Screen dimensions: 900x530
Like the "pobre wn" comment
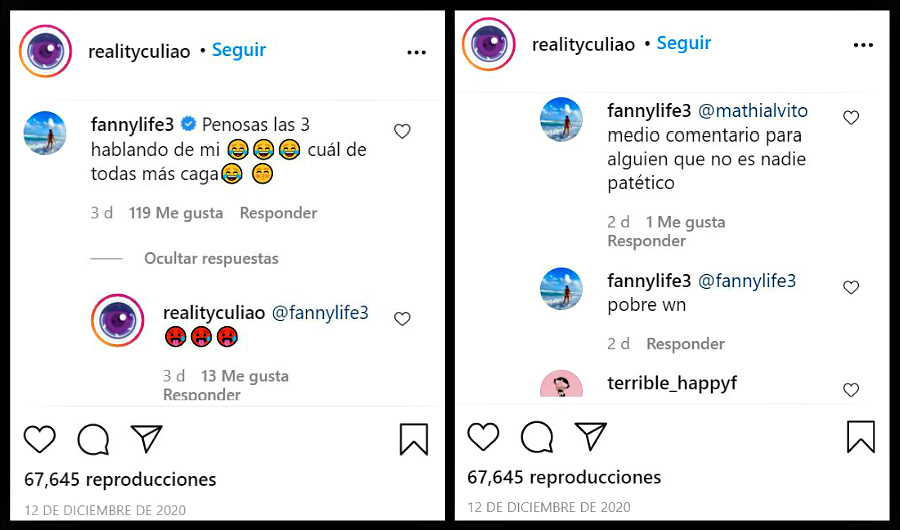tap(851, 287)
